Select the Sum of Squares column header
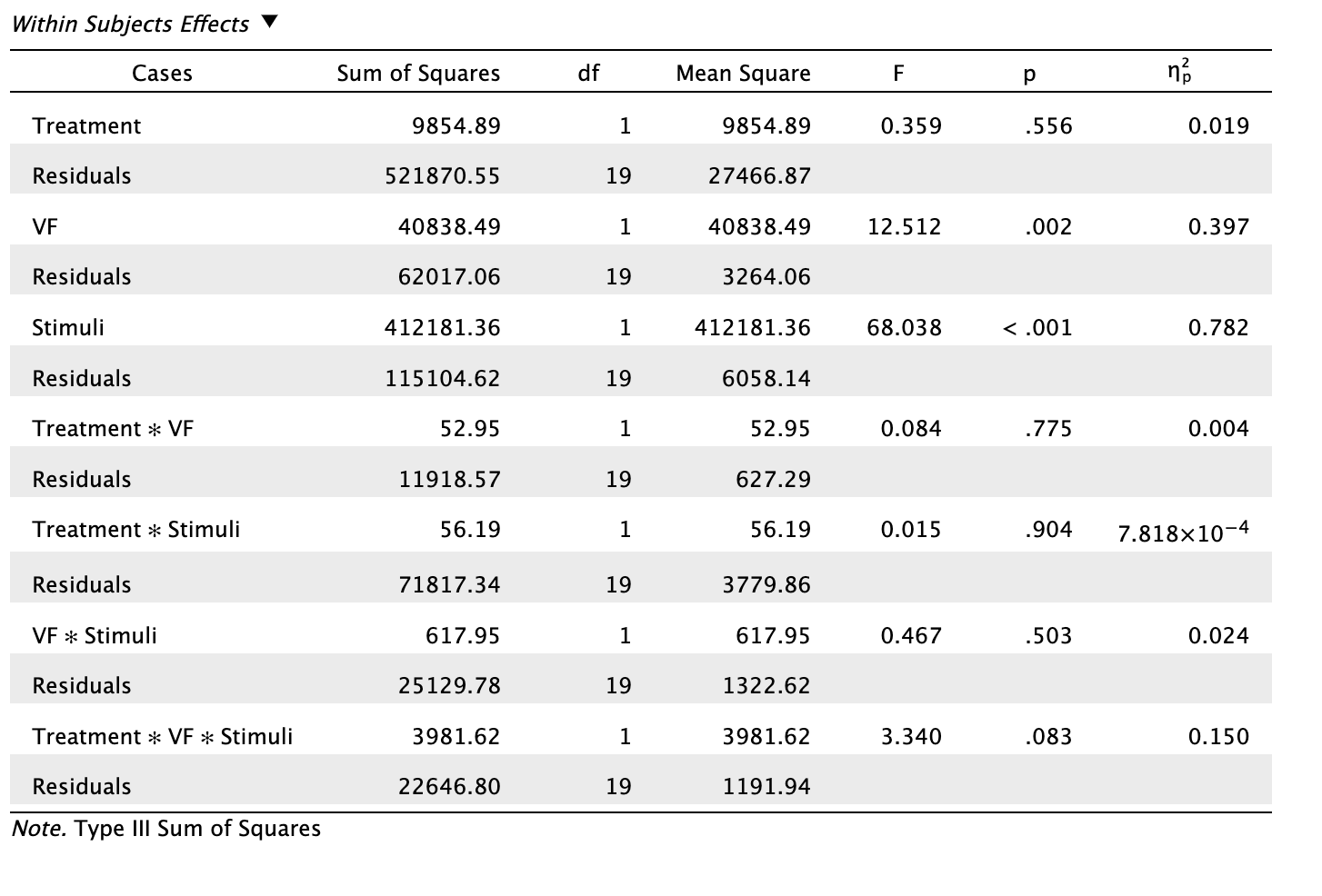 pyautogui.click(x=418, y=74)
